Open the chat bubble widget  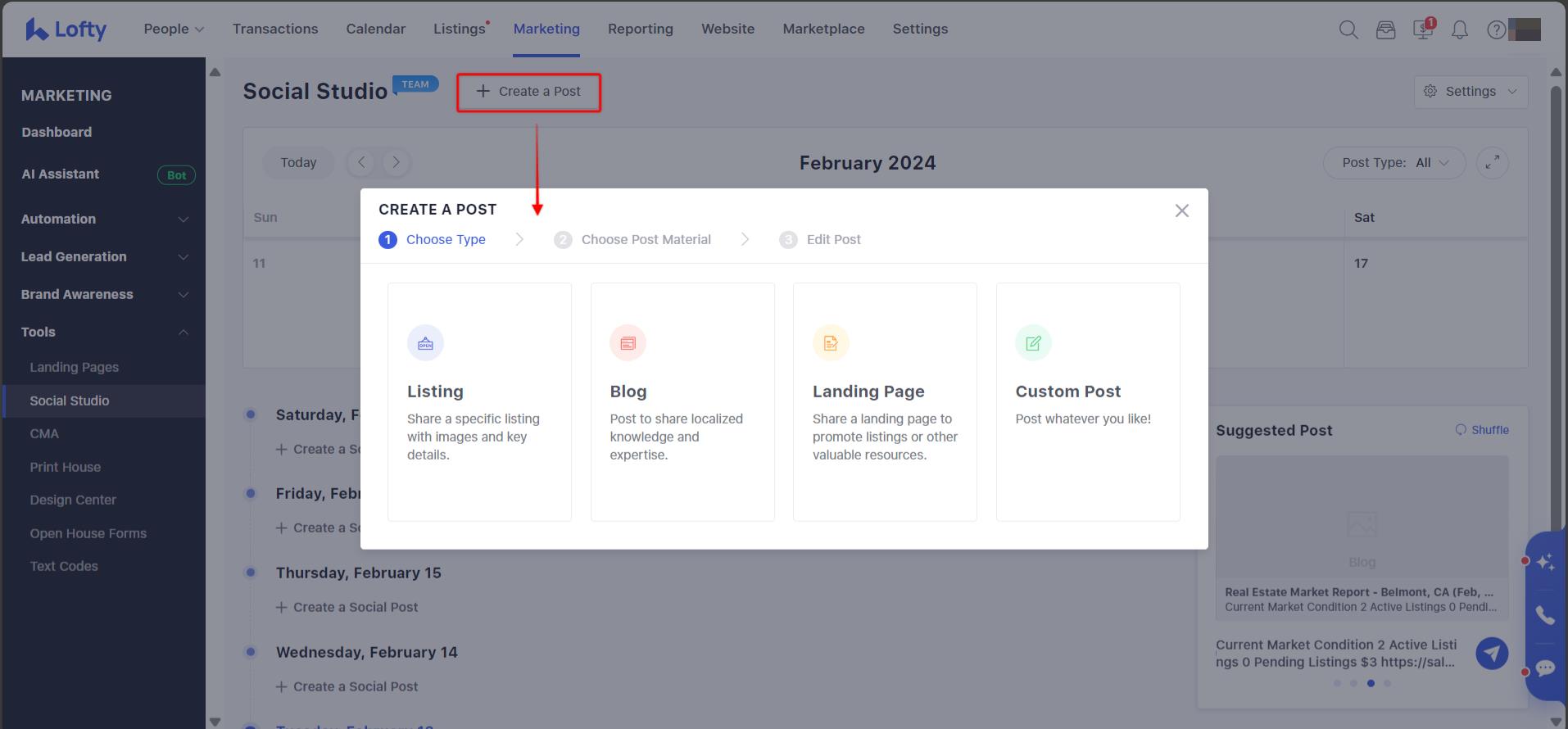point(1546,668)
